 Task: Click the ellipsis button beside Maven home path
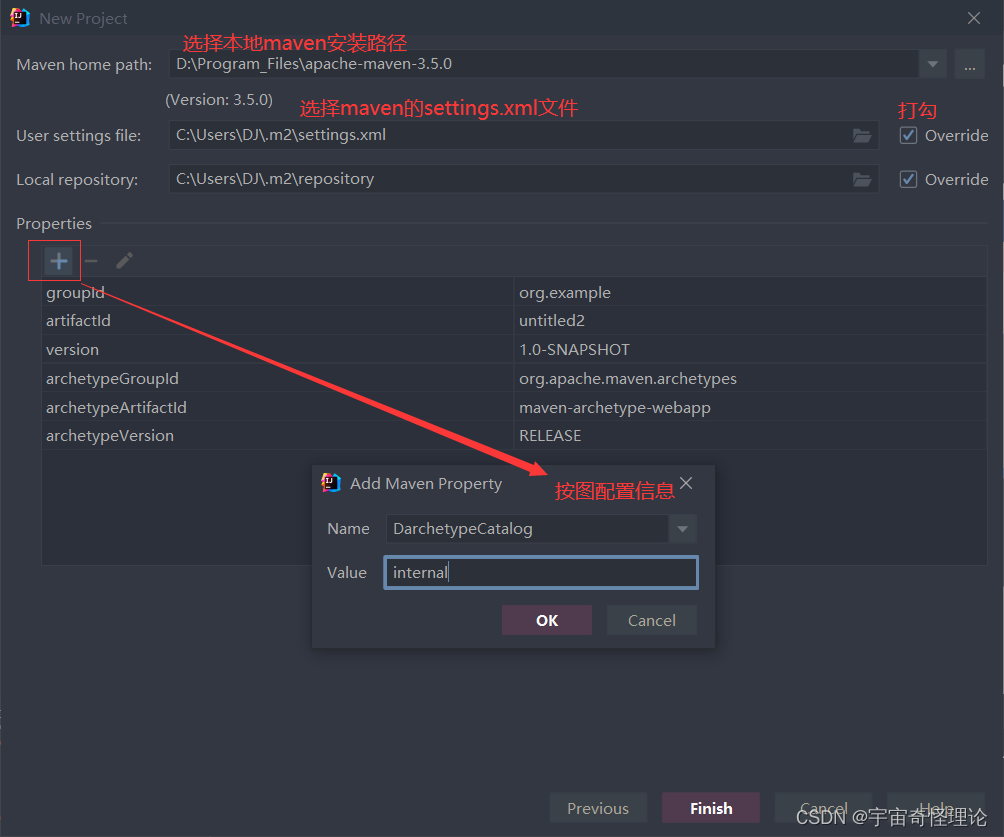tap(969, 65)
